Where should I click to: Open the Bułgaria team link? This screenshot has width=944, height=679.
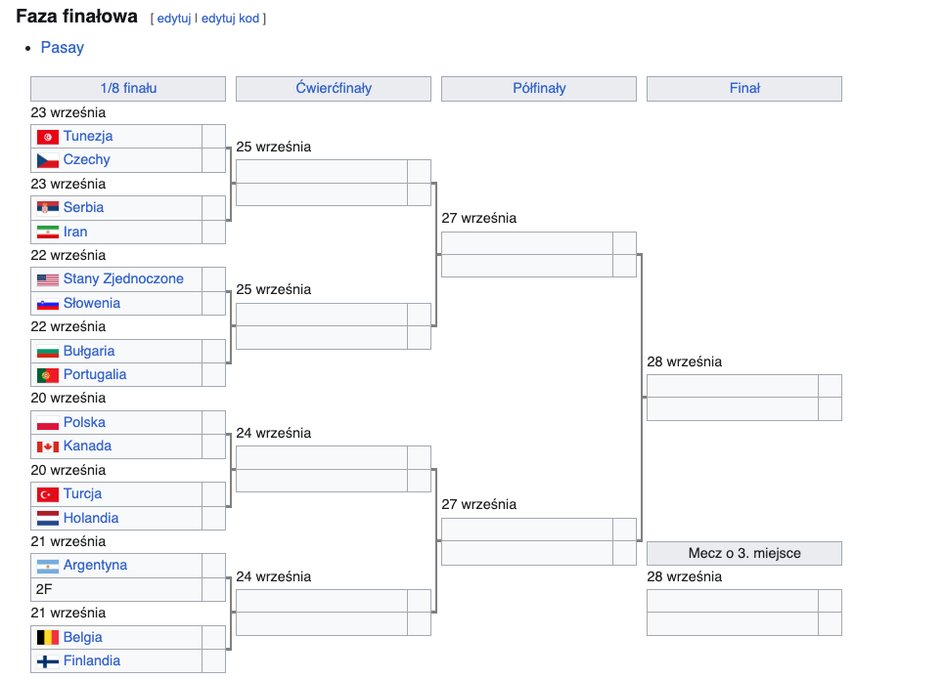[88, 351]
